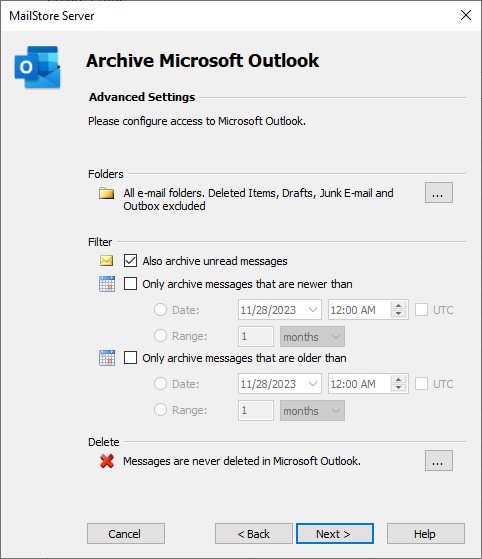The height and width of the screenshot is (559, 482).
Task: Increase the newer than time with up arrow
Action: [399, 306]
